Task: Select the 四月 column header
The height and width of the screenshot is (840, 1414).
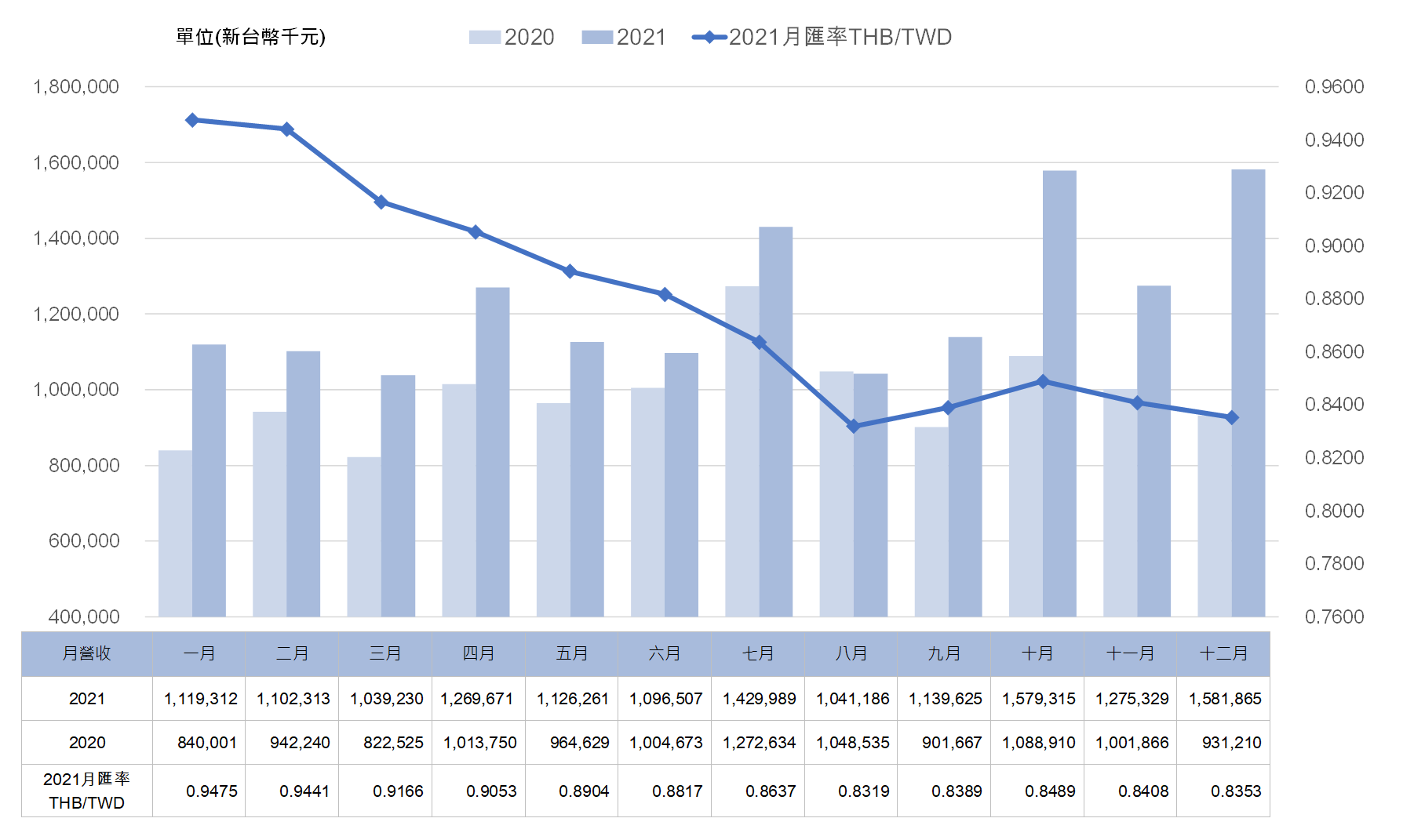Action: (479, 653)
